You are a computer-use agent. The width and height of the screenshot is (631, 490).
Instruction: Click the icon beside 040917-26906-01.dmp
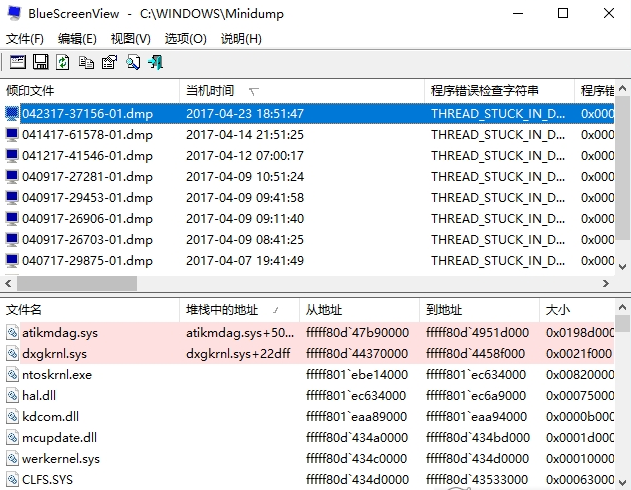click(12, 218)
